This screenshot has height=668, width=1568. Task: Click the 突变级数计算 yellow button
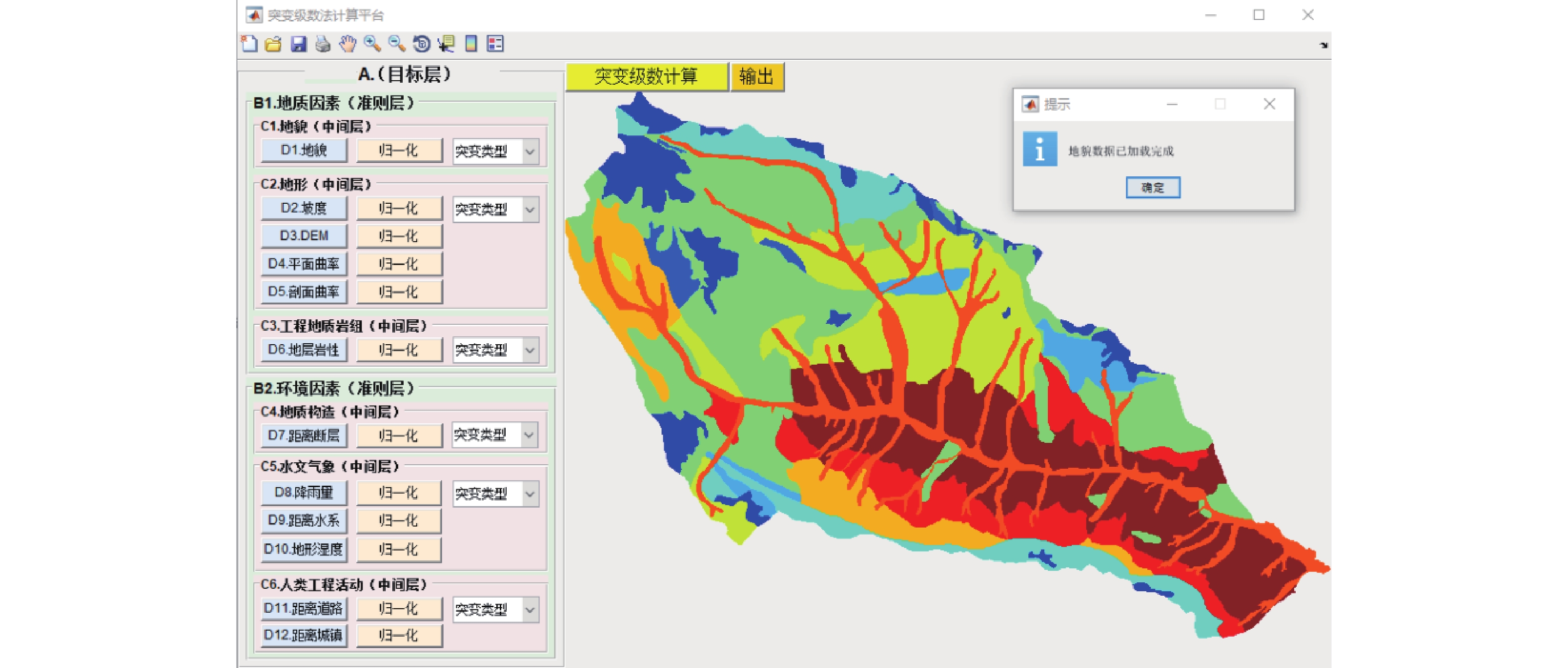pos(647,77)
